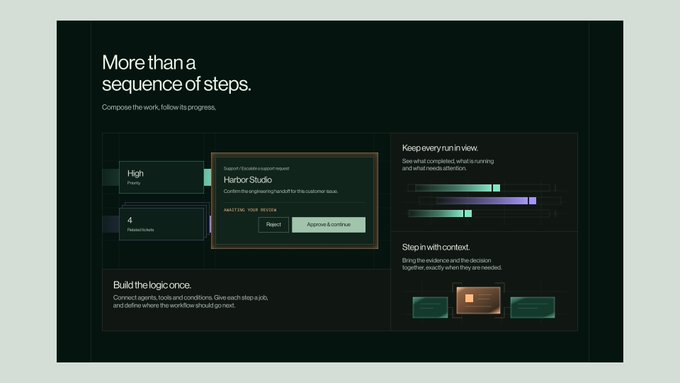
Task: Click the 'Build the logic once.' heading
Action: 152,285
